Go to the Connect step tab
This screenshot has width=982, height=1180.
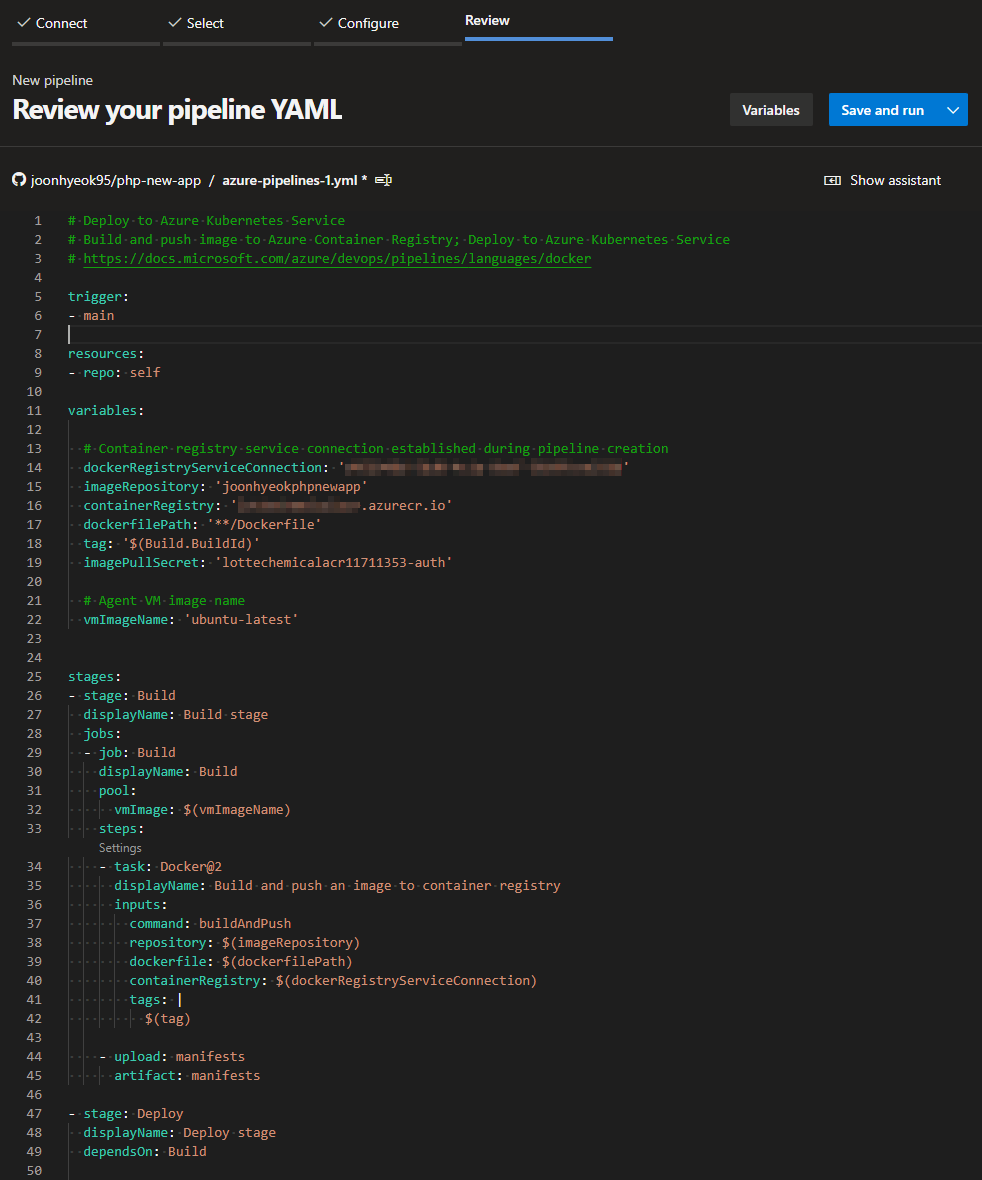[86, 23]
